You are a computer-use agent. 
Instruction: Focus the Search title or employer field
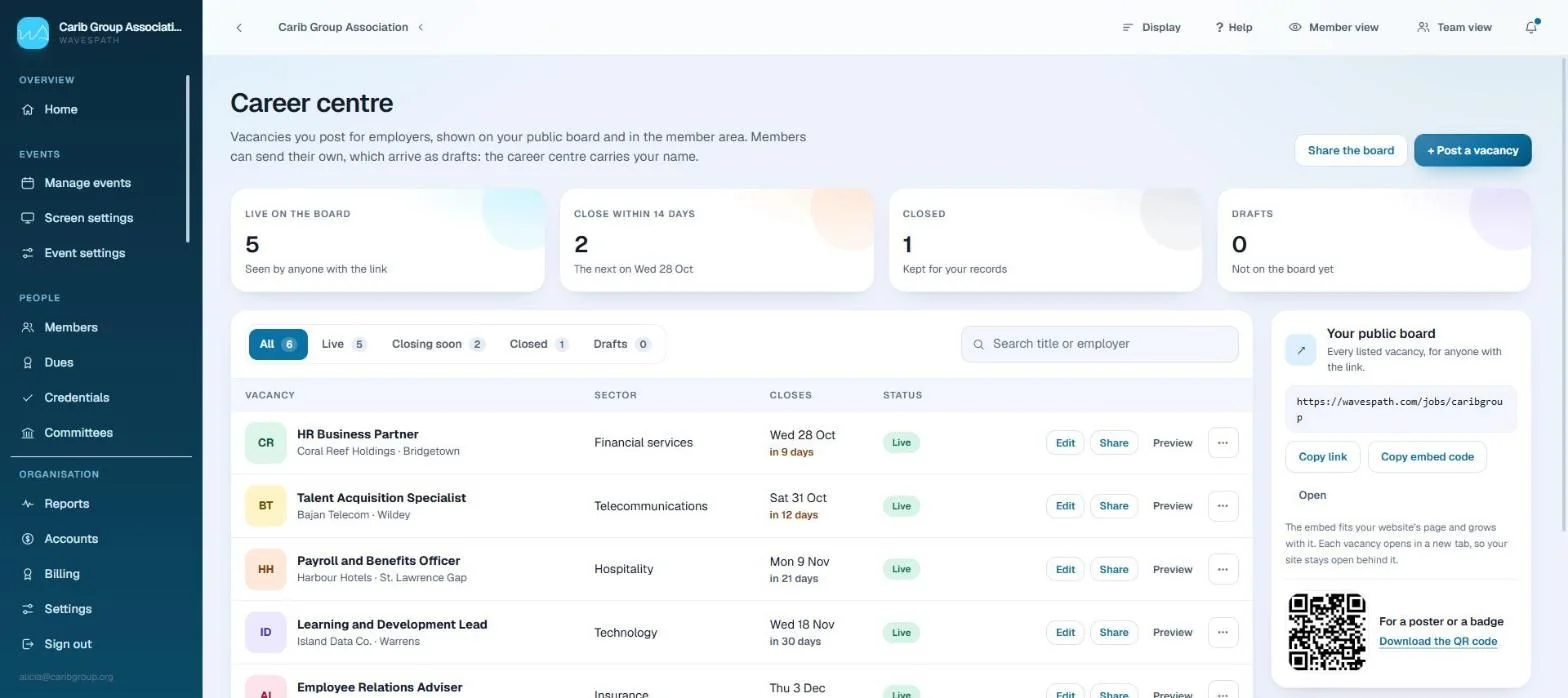coord(1099,344)
